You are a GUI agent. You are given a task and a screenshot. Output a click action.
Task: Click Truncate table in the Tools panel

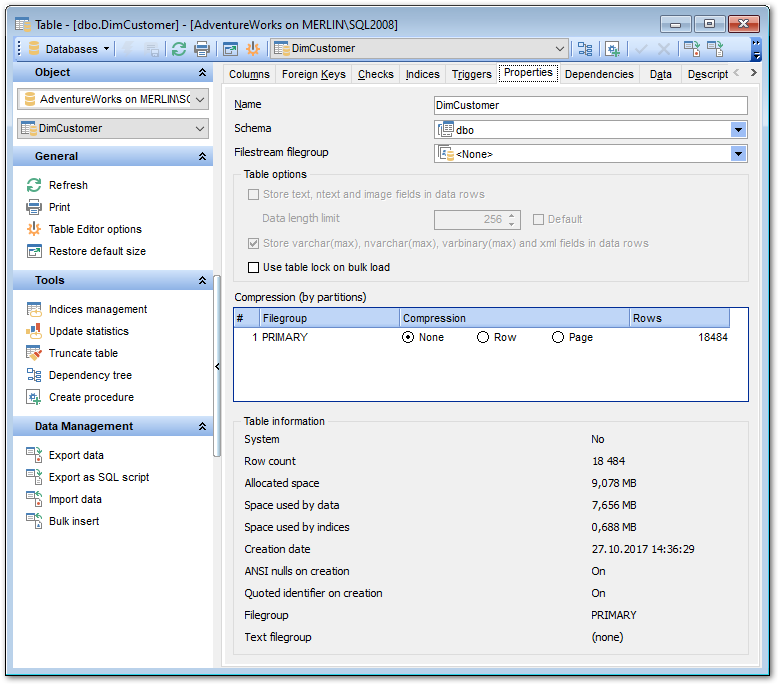click(x=83, y=353)
